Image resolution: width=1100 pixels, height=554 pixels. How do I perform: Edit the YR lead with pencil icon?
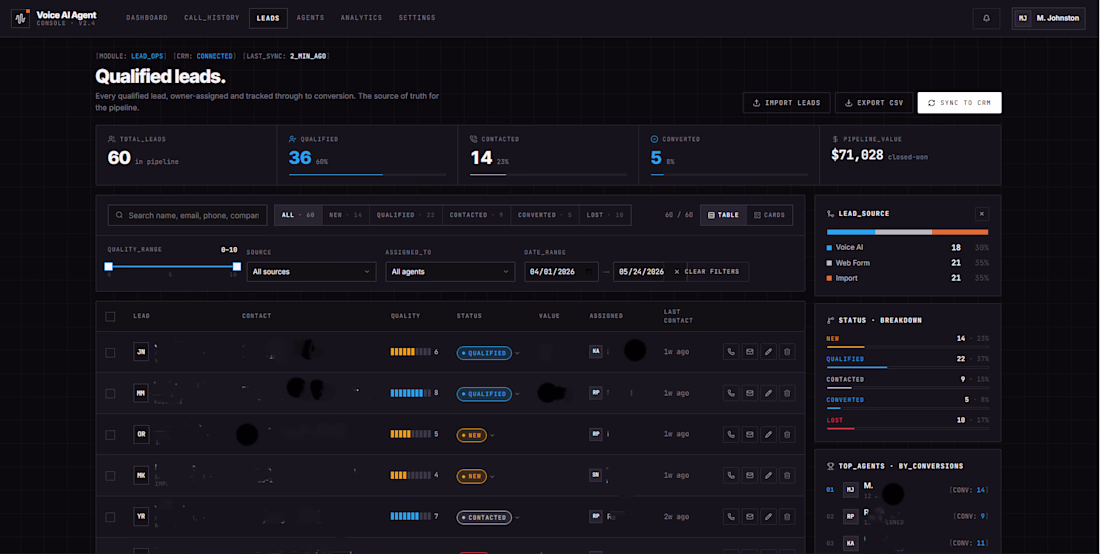tap(768, 517)
